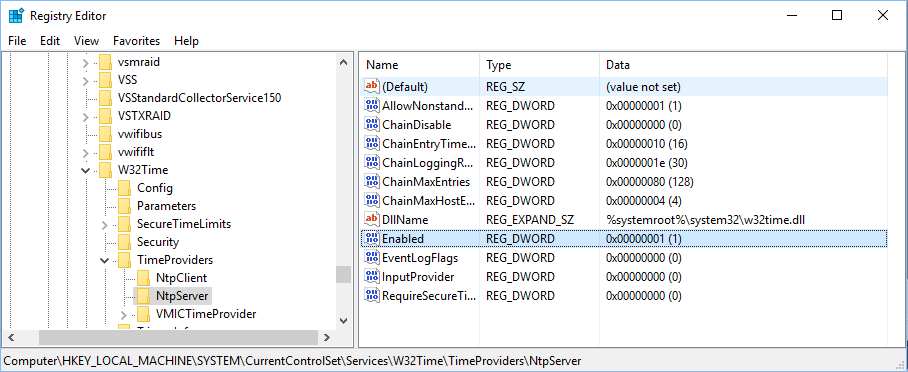Click the REG_EXPAND_SZ type cell
908x372 pixels.
[529, 220]
